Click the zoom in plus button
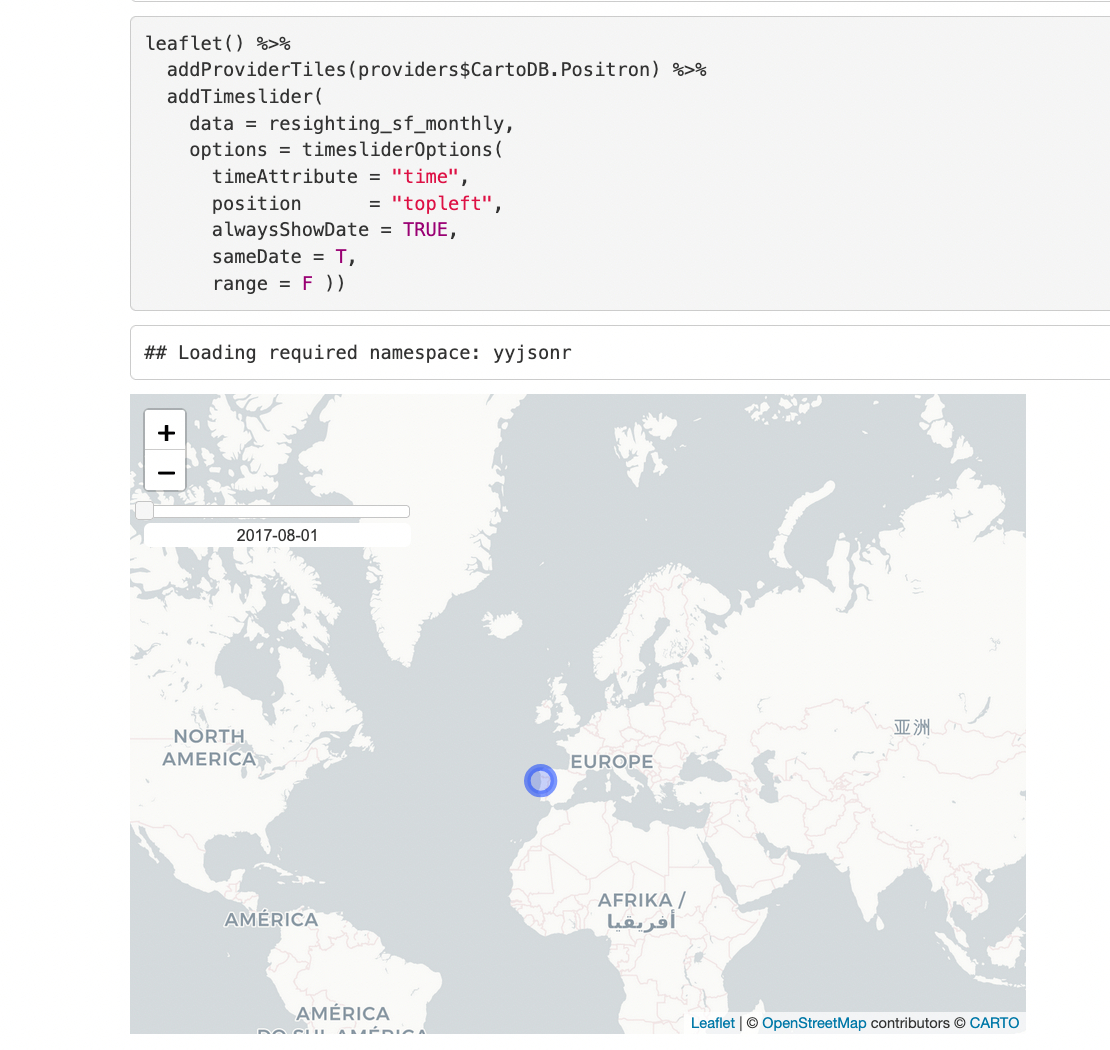 [x=166, y=432]
